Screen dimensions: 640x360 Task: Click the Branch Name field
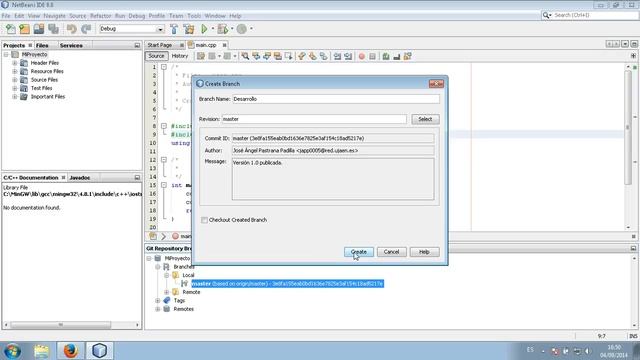pos(336,99)
